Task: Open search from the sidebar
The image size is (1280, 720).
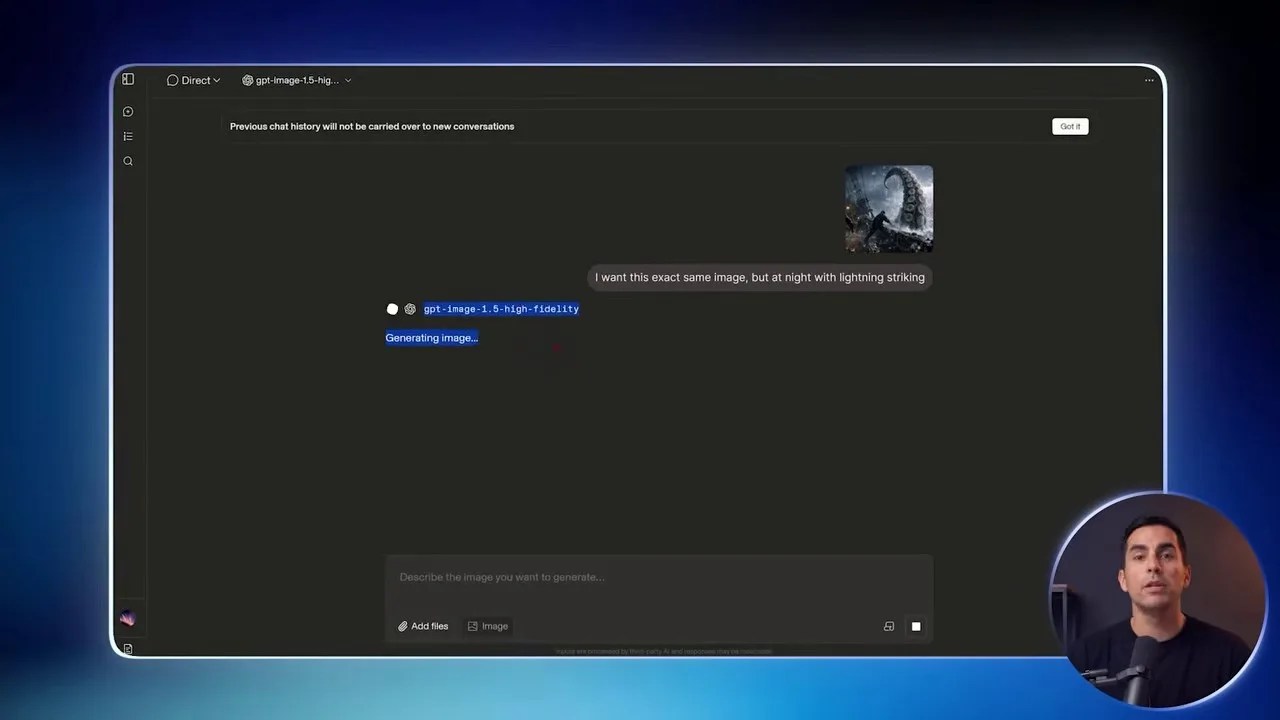Action: coord(128,161)
